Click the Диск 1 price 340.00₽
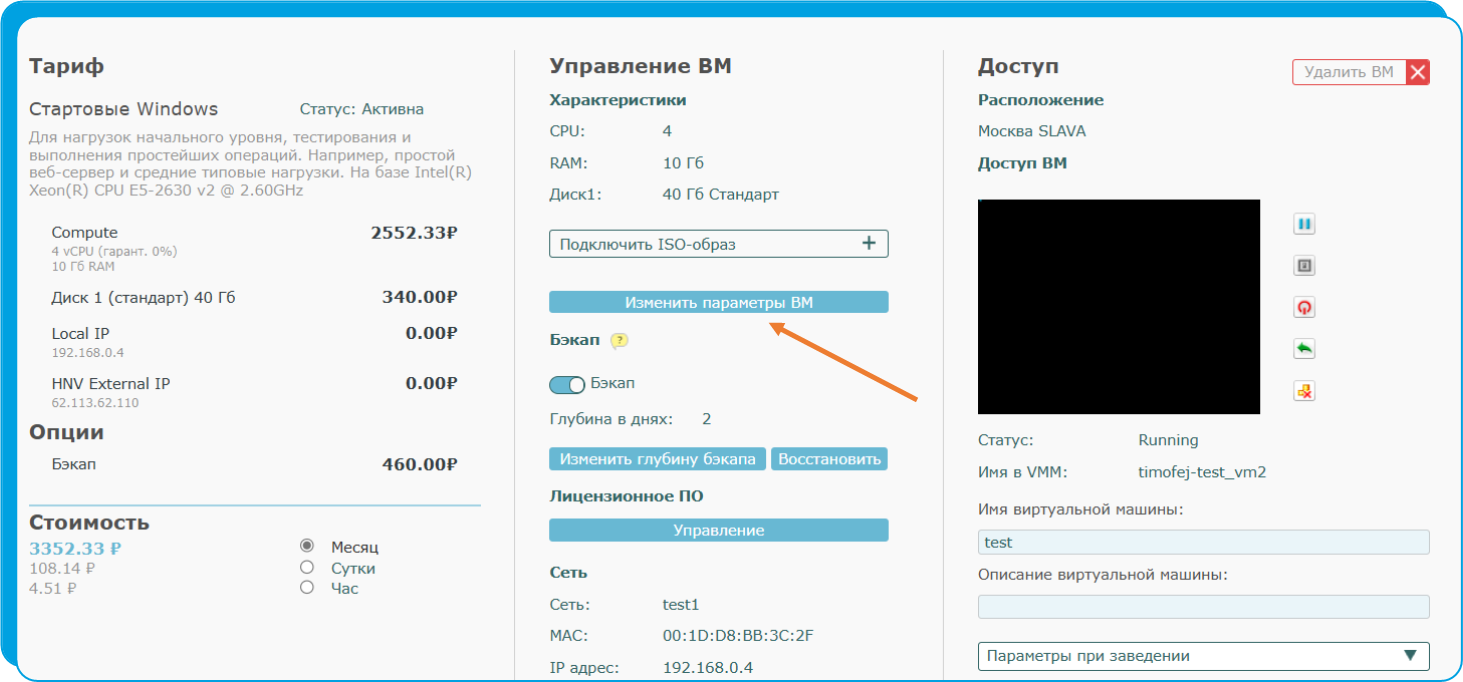The image size is (1463, 682). pyautogui.click(x=420, y=297)
